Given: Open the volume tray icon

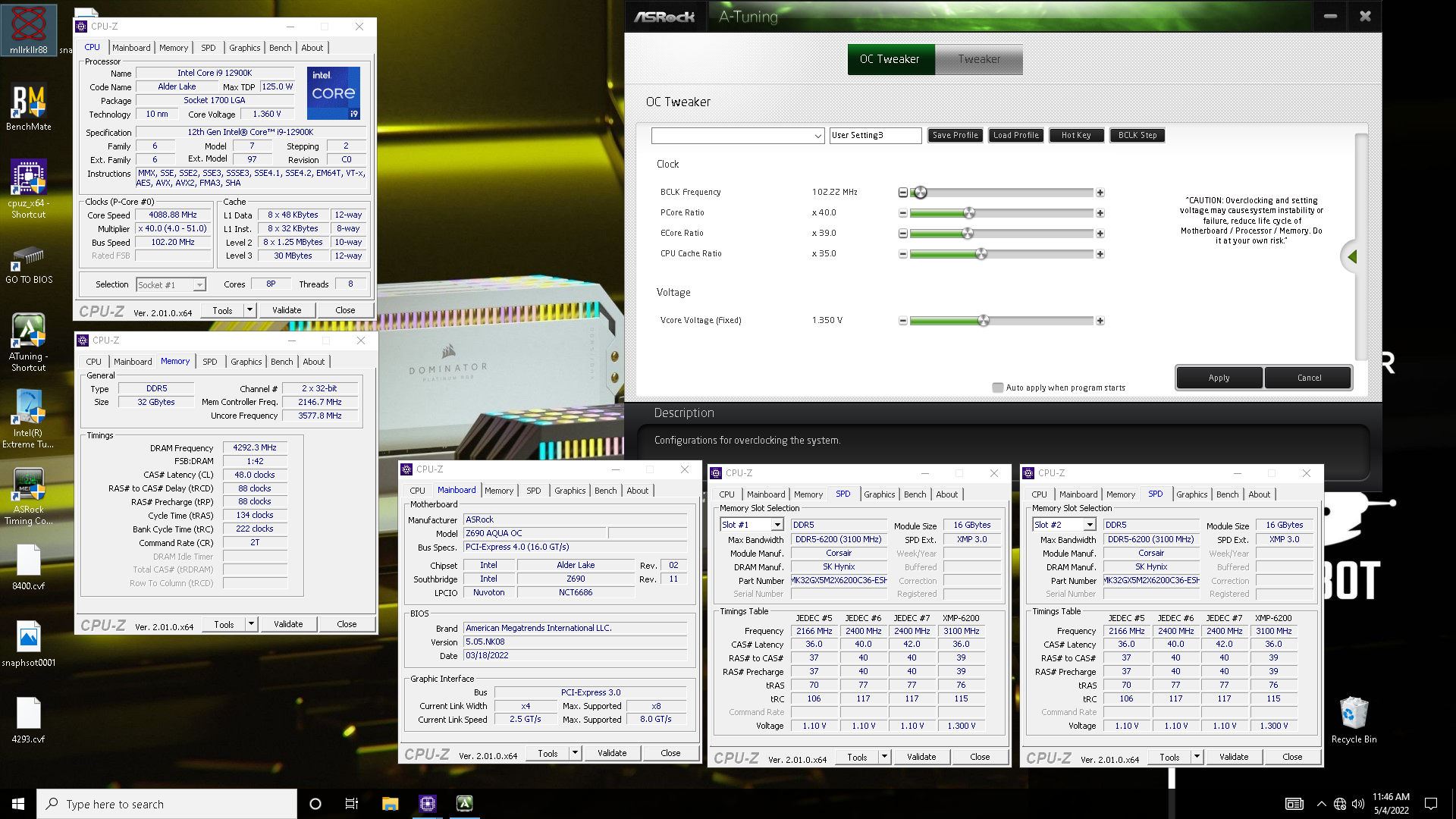Looking at the screenshot, I should [x=1357, y=804].
